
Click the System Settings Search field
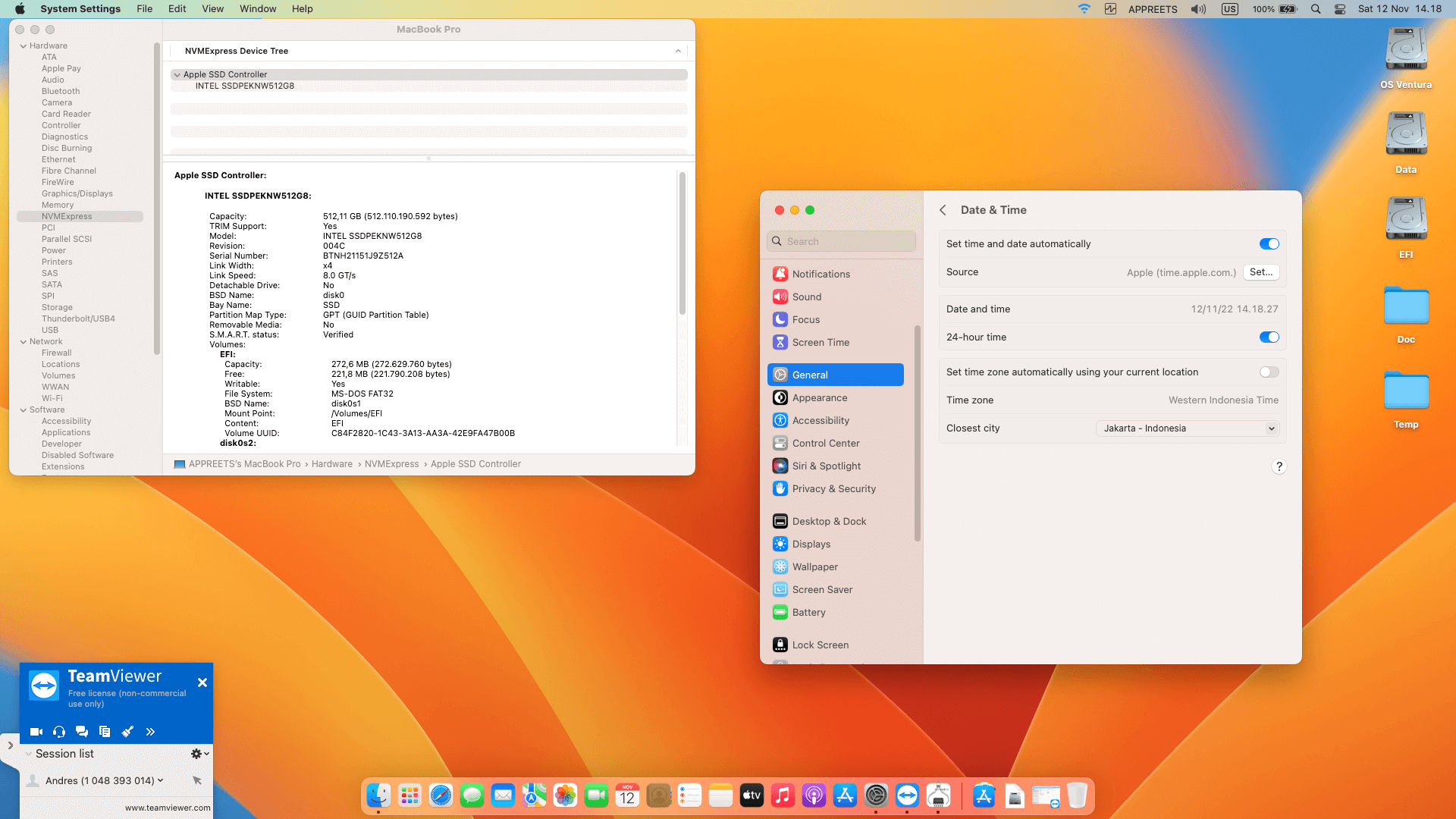pos(841,241)
